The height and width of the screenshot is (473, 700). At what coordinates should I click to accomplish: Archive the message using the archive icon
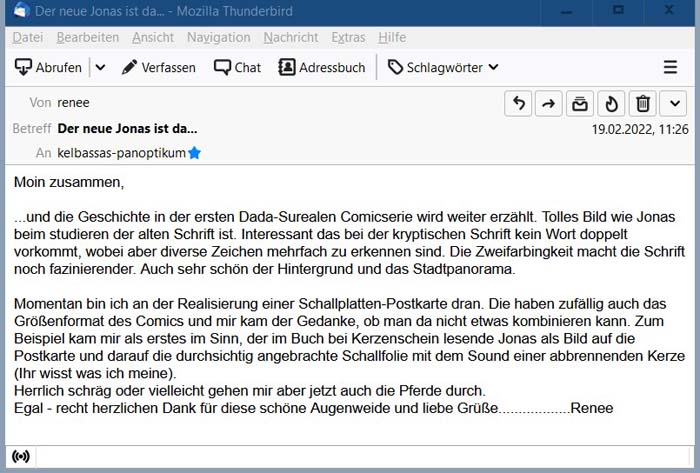click(x=579, y=103)
